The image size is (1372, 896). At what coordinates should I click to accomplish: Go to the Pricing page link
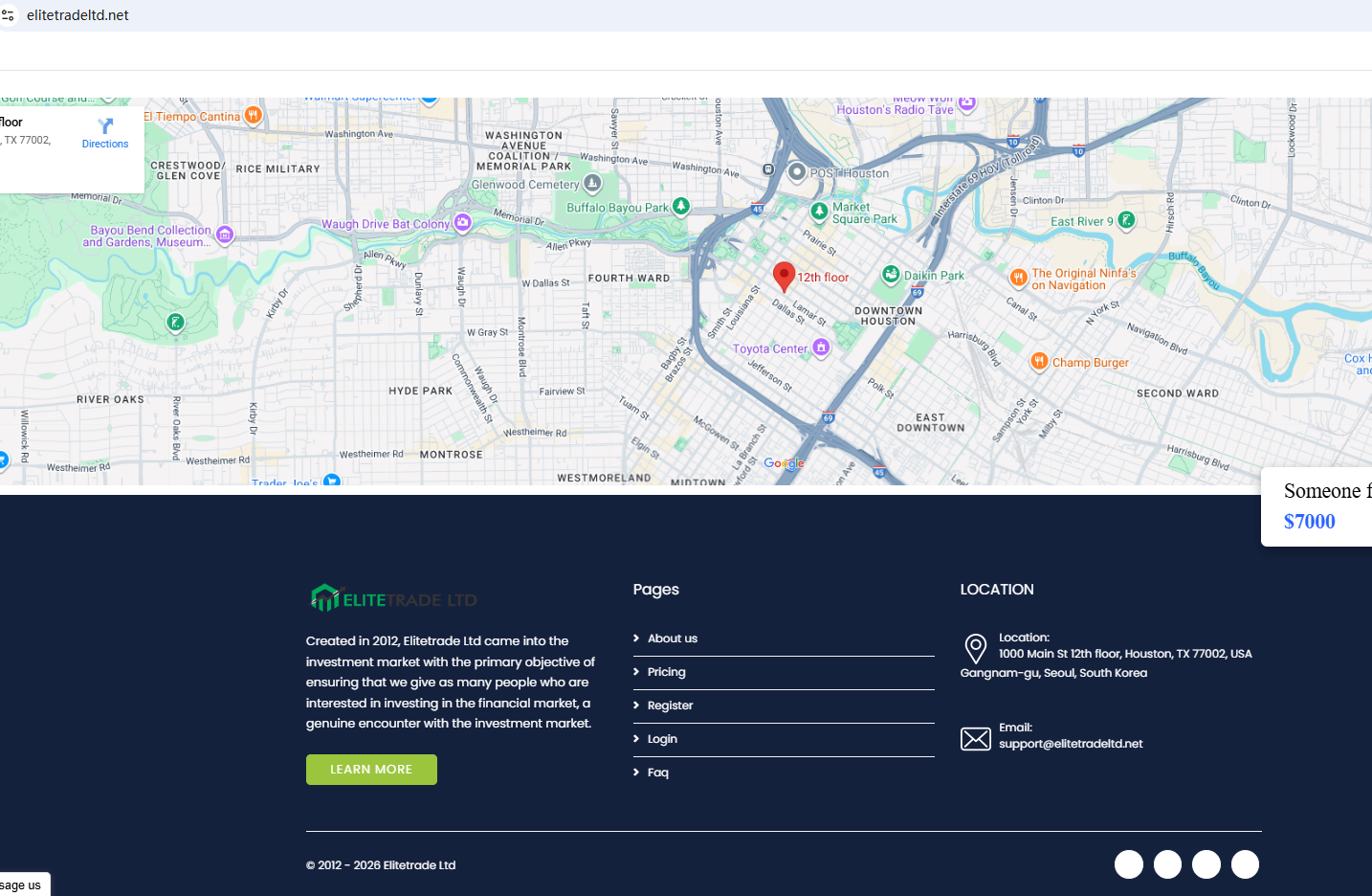click(x=666, y=672)
